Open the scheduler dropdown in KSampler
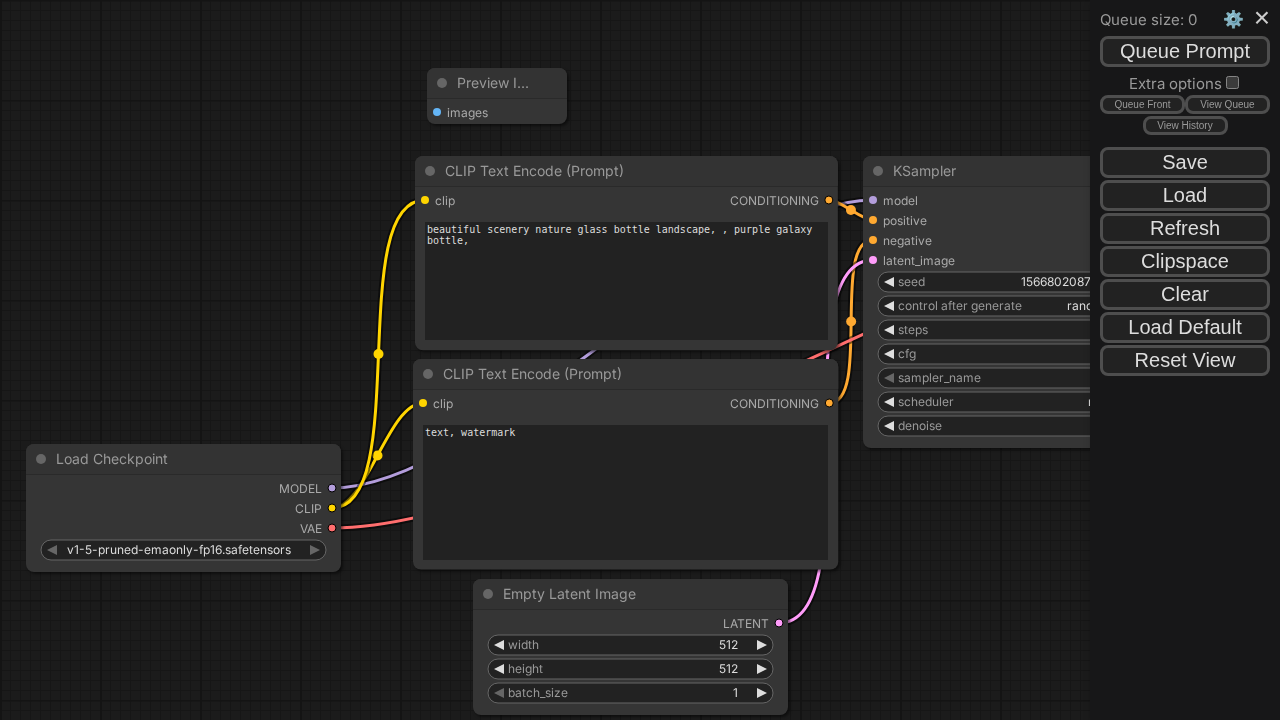Viewport: 1280px width, 720px height. (985, 402)
